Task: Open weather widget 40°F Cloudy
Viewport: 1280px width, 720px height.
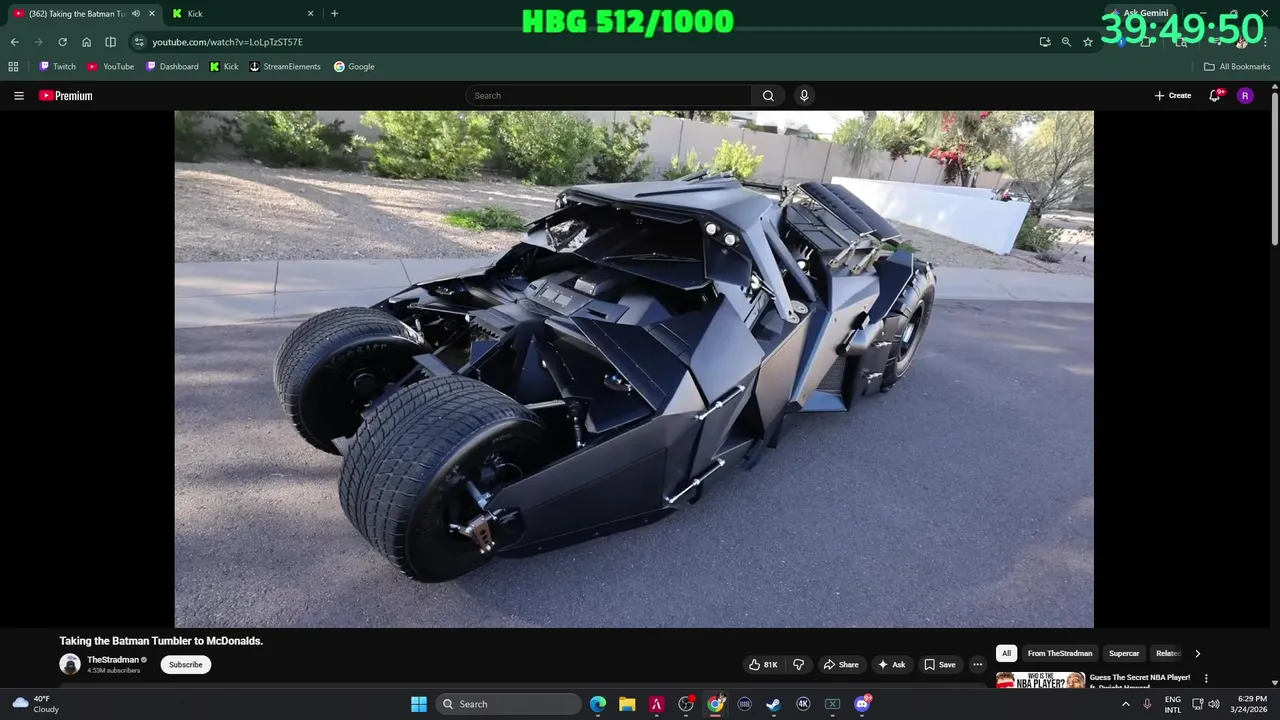Action: (x=35, y=704)
